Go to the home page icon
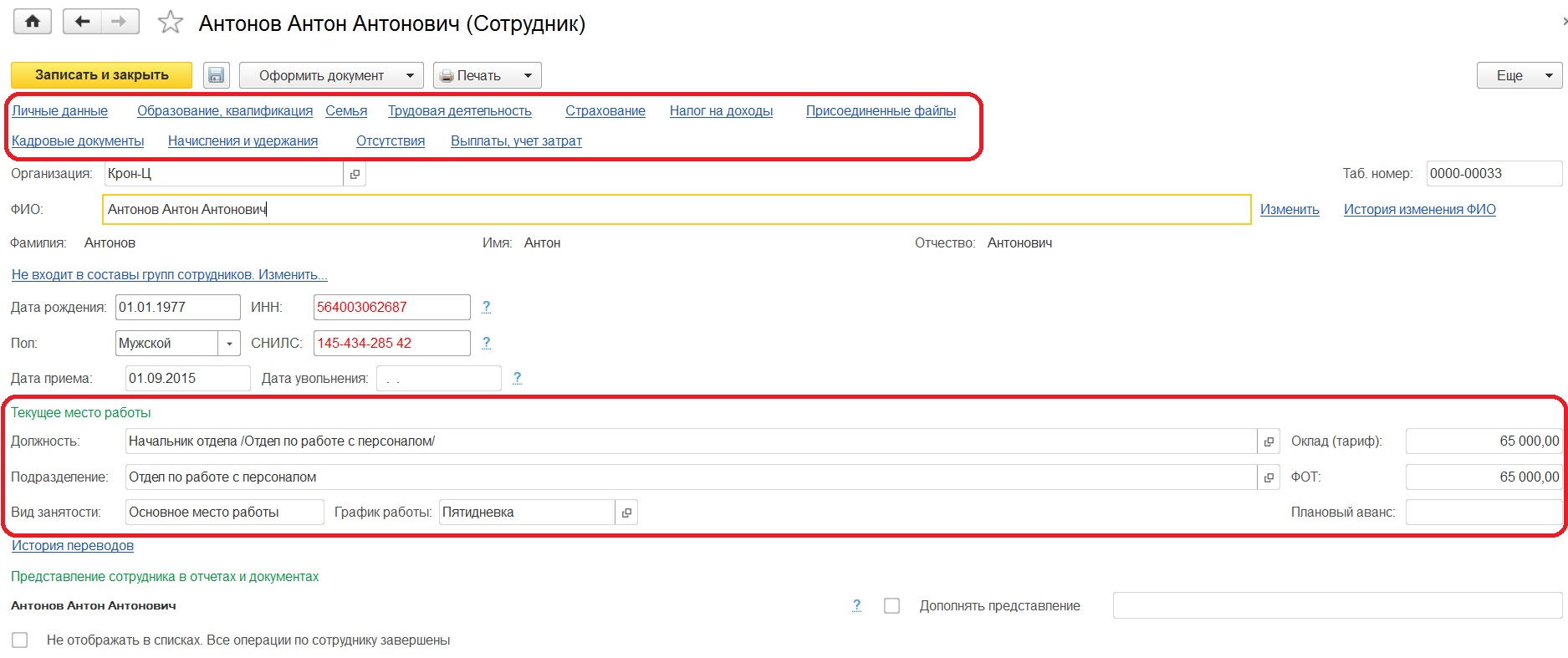Viewport: 1568px width, 658px height. [x=32, y=22]
